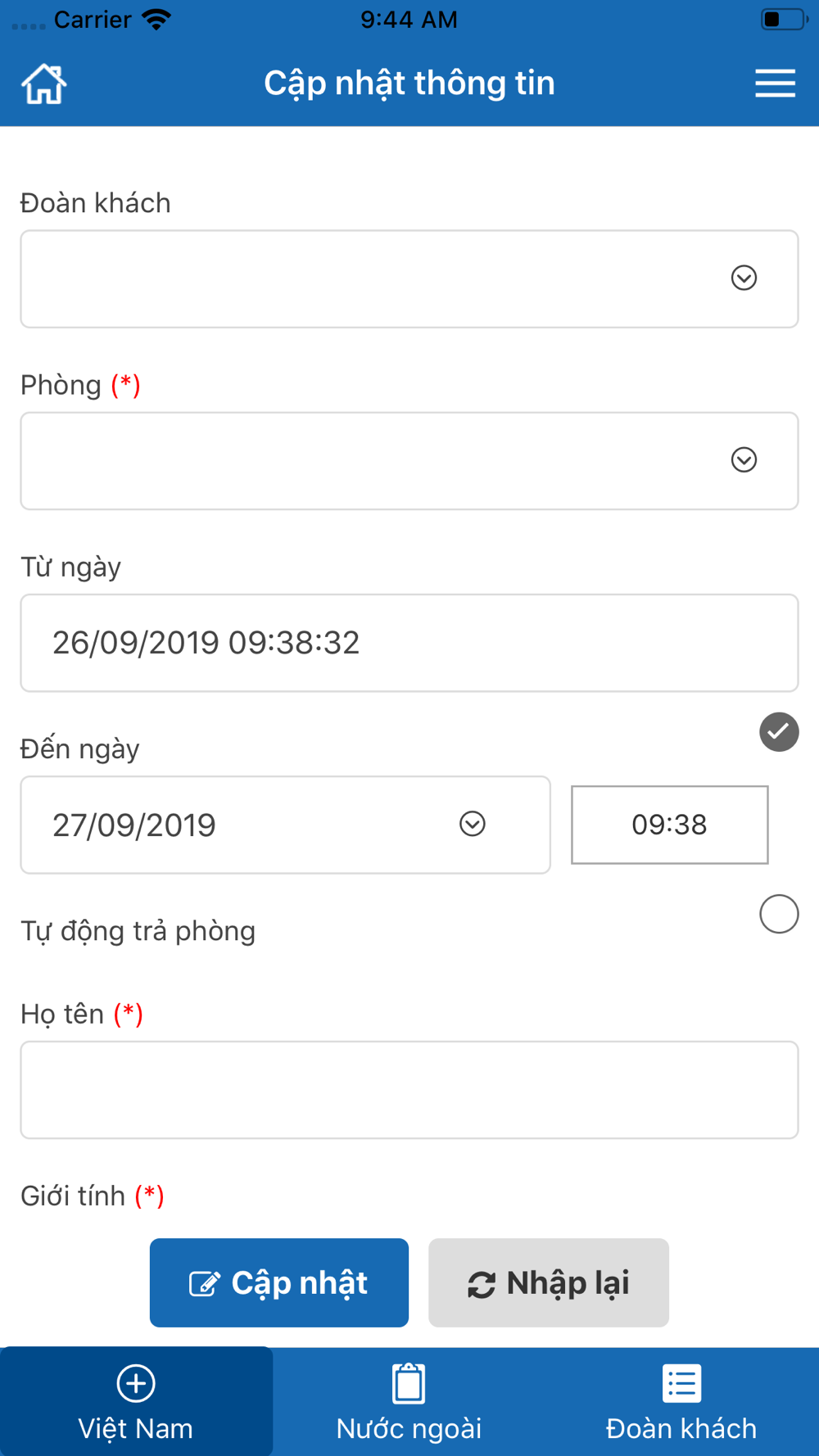819x1456 pixels.
Task: Enable the Tự động trả phòng option
Action: coord(779,914)
